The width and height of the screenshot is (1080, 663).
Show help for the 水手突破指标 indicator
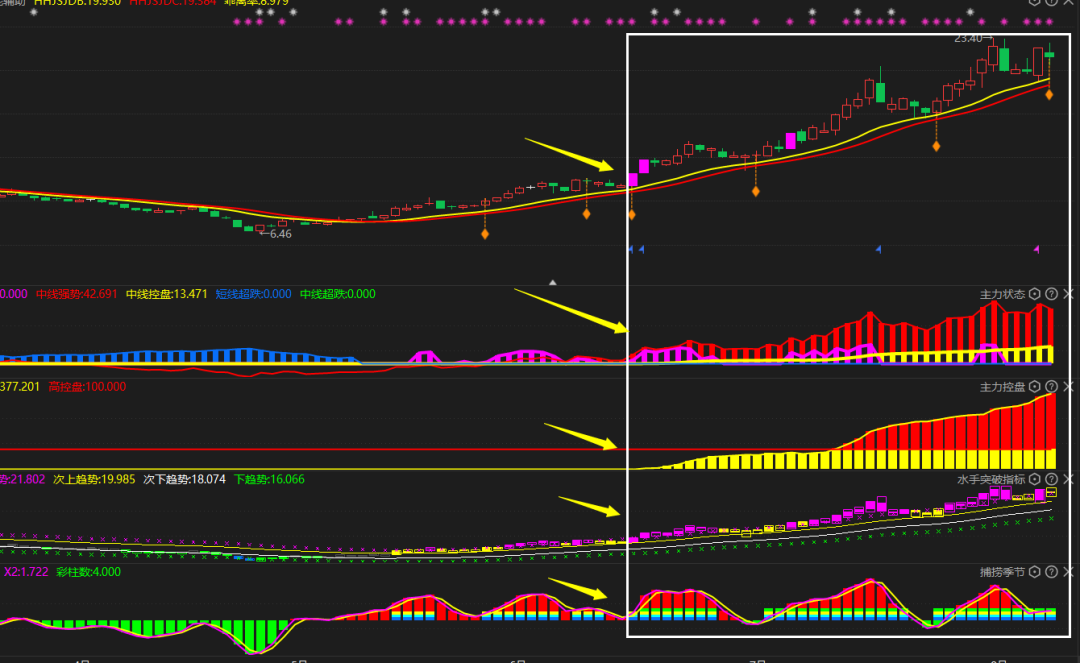click(x=1051, y=479)
